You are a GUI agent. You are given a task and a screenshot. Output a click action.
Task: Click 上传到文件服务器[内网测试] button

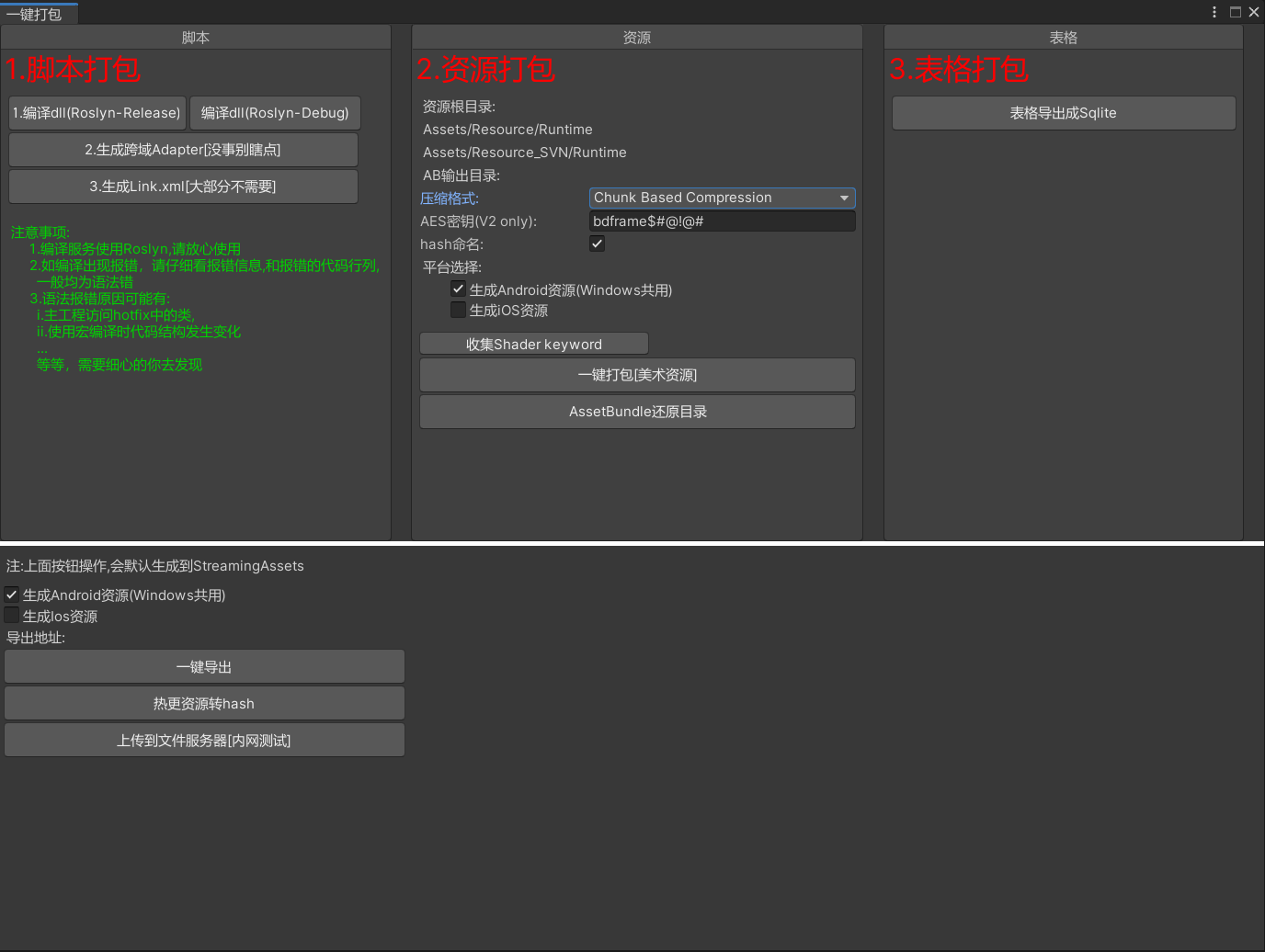tap(204, 741)
